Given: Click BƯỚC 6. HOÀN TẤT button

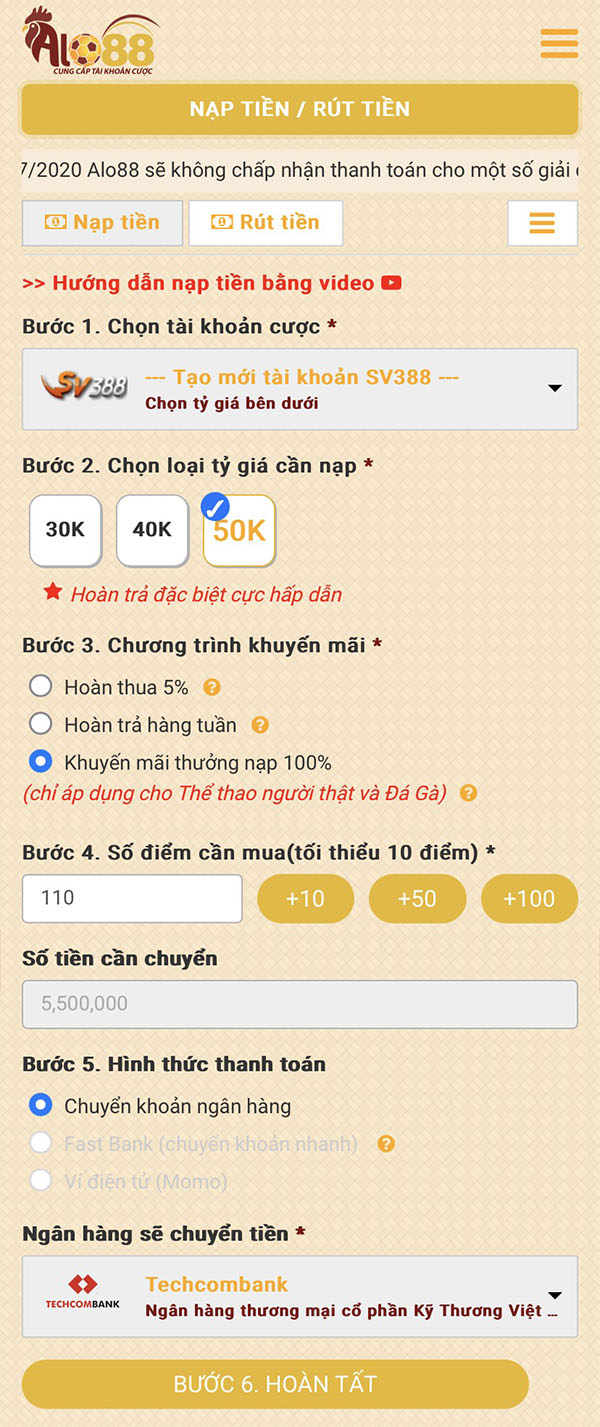Looking at the screenshot, I should 300,1384.
